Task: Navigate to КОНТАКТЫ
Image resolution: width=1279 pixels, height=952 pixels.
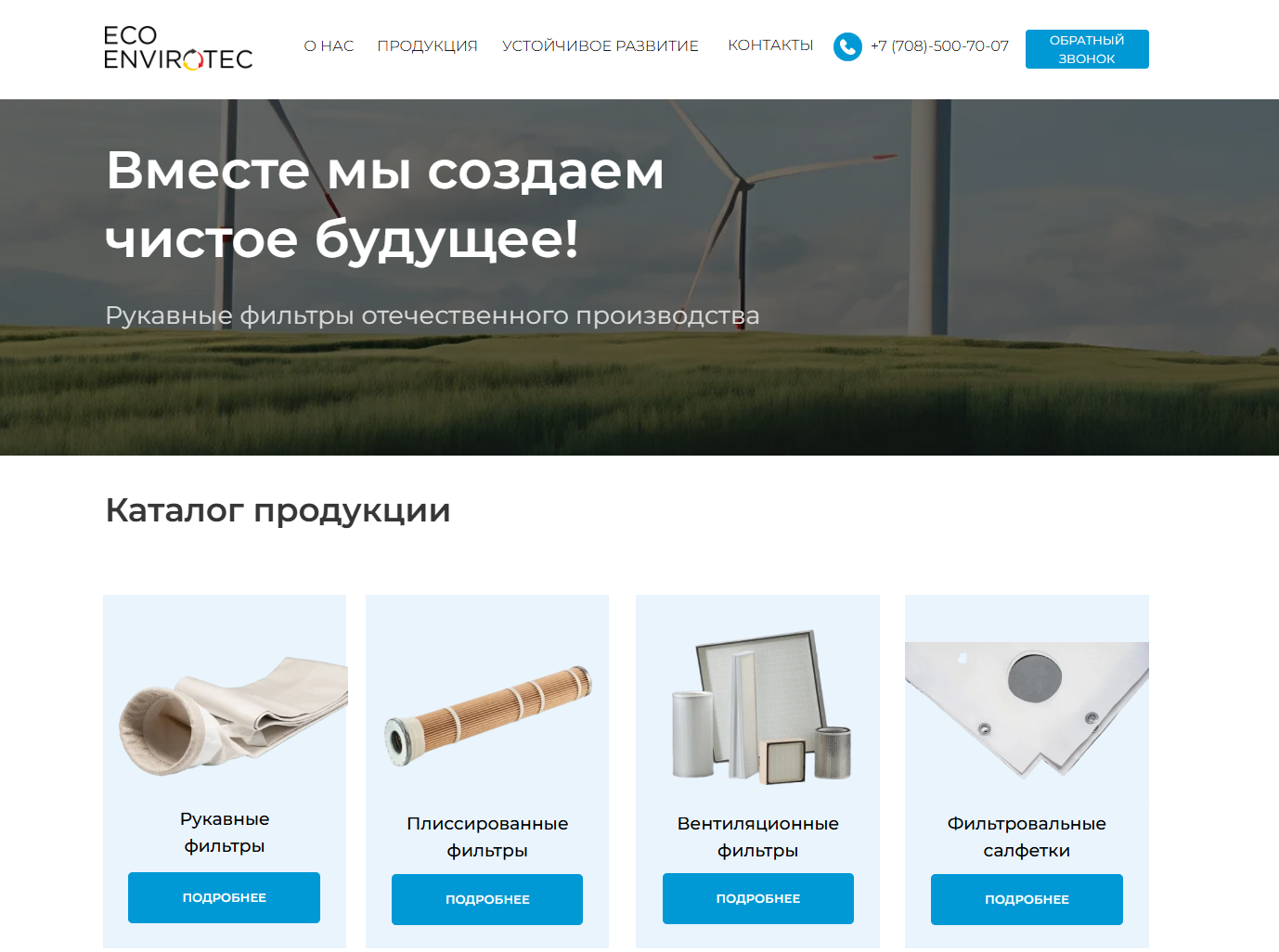Action: (770, 45)
